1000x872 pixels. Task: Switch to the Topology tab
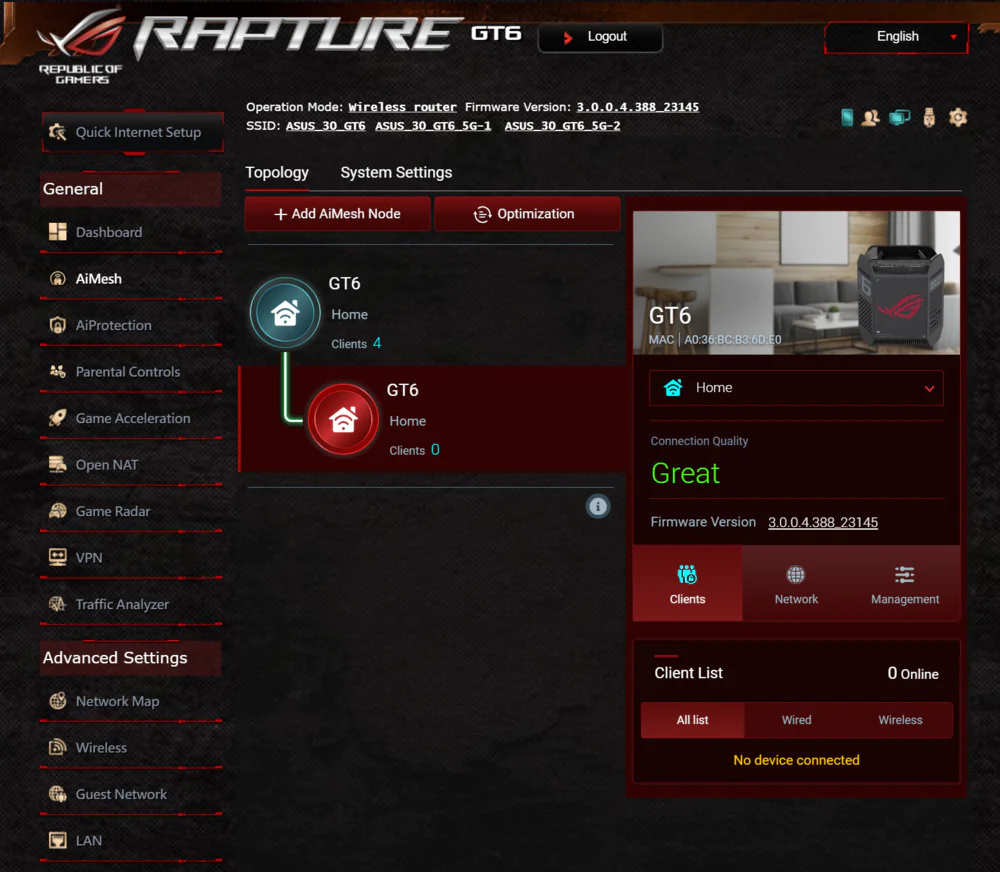277,173
